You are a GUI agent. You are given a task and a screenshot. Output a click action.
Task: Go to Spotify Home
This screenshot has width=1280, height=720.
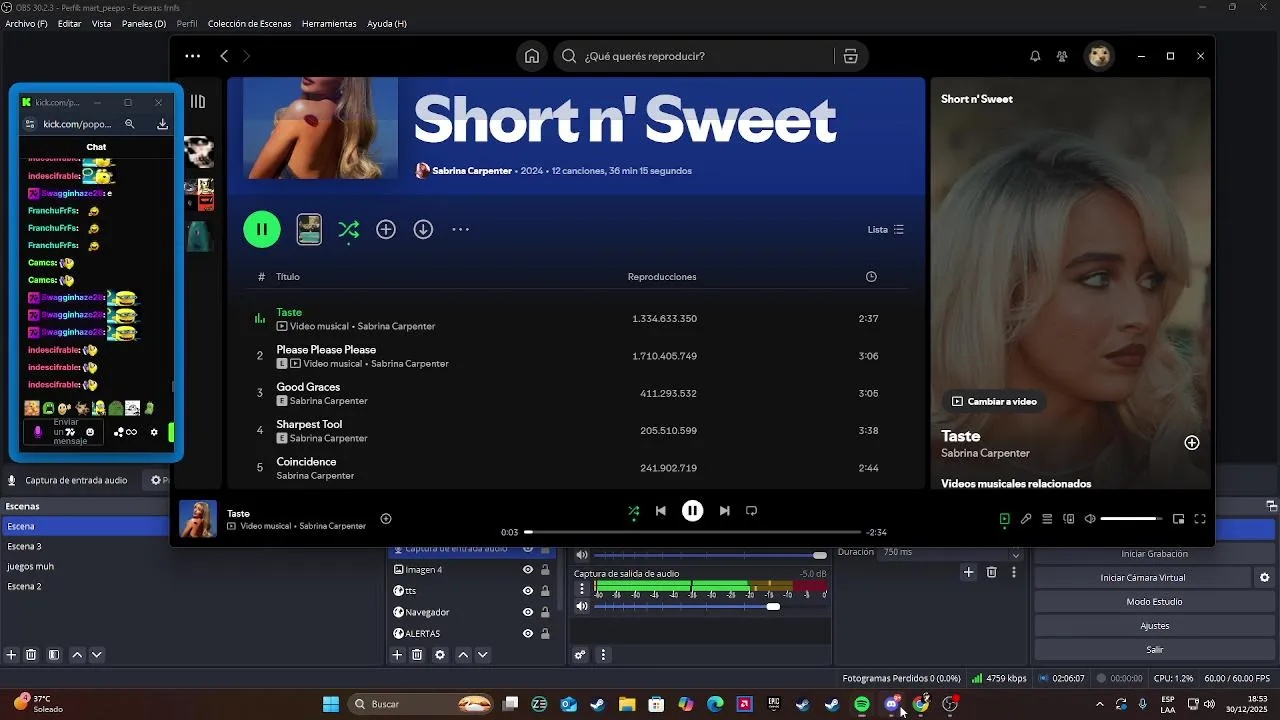tap(532, 56)
